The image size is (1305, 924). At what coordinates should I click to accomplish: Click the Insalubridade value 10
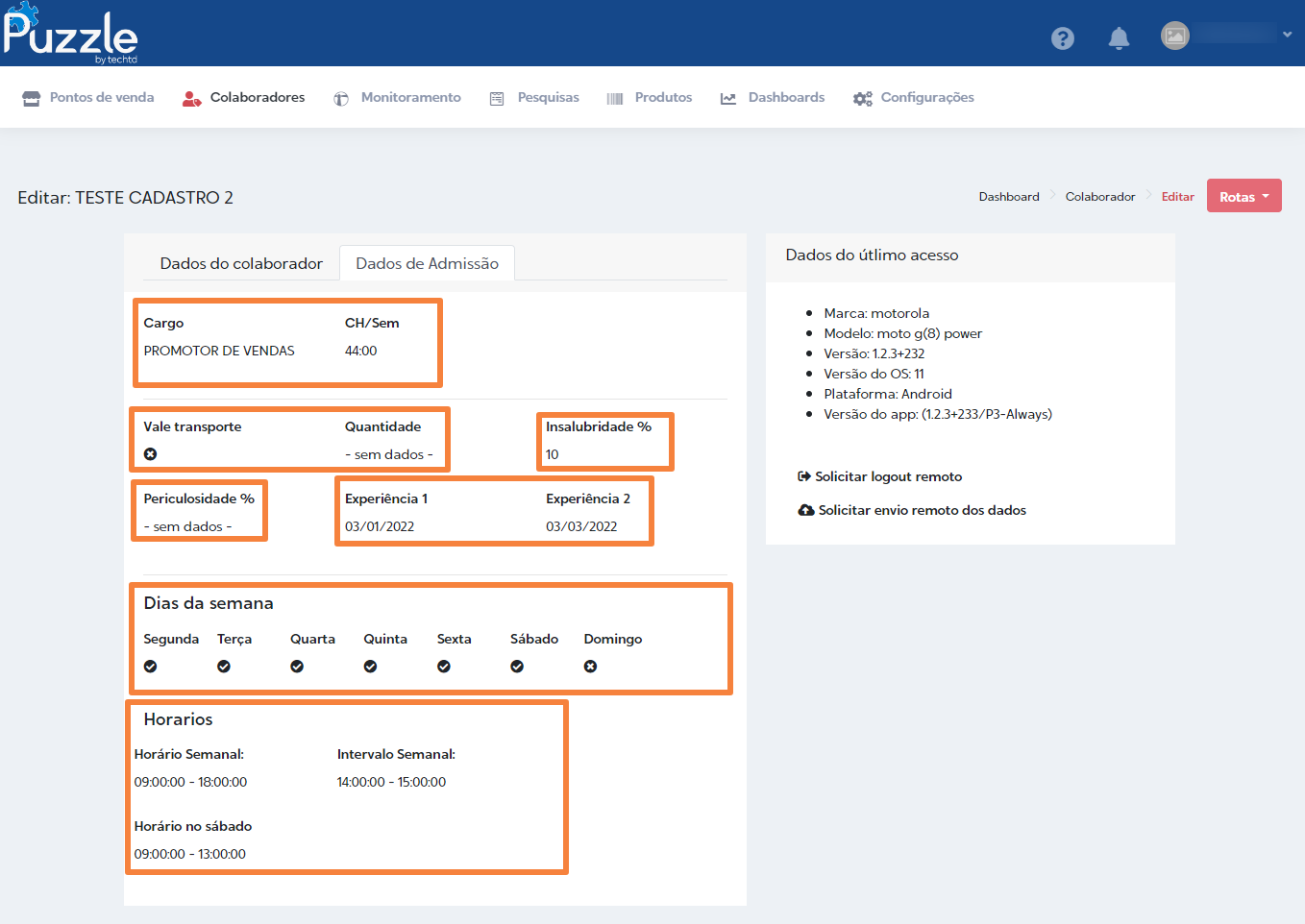pyautogui.click(x=553, y=454)
